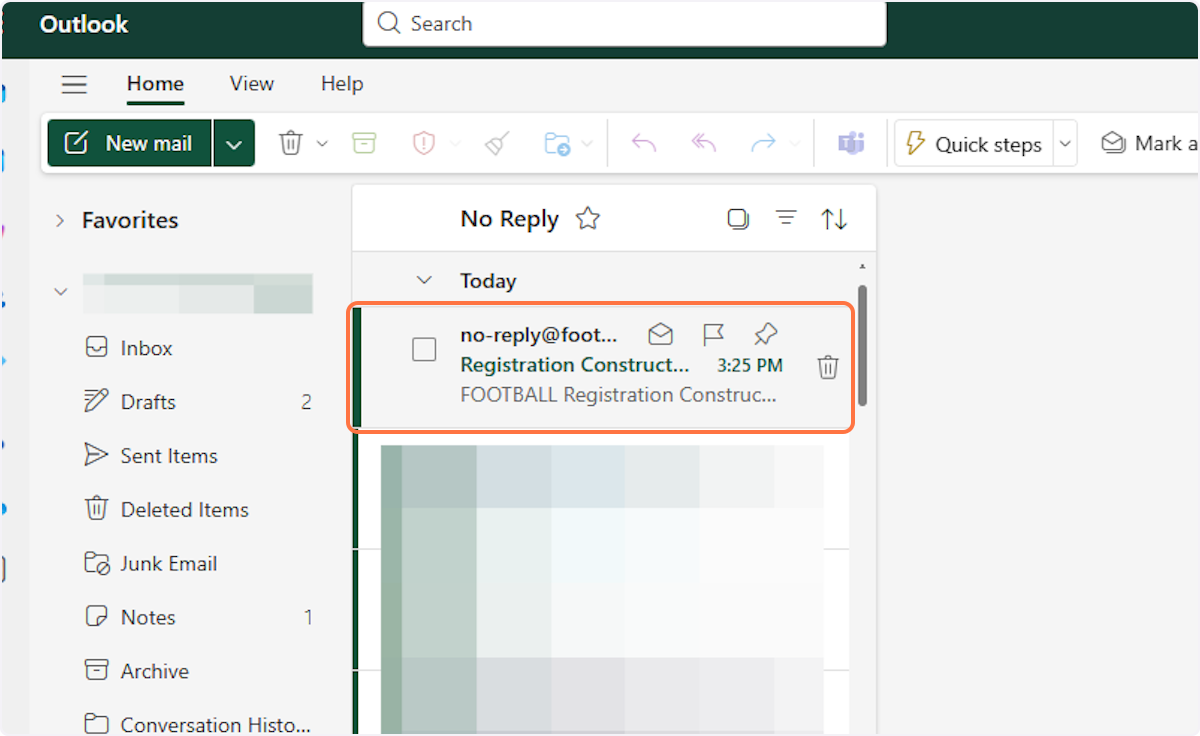This screenshot has height=736, width=1200.
Task: Open the hamburger navigation menu
Action: pyautogui.click(x=75, y=85)
